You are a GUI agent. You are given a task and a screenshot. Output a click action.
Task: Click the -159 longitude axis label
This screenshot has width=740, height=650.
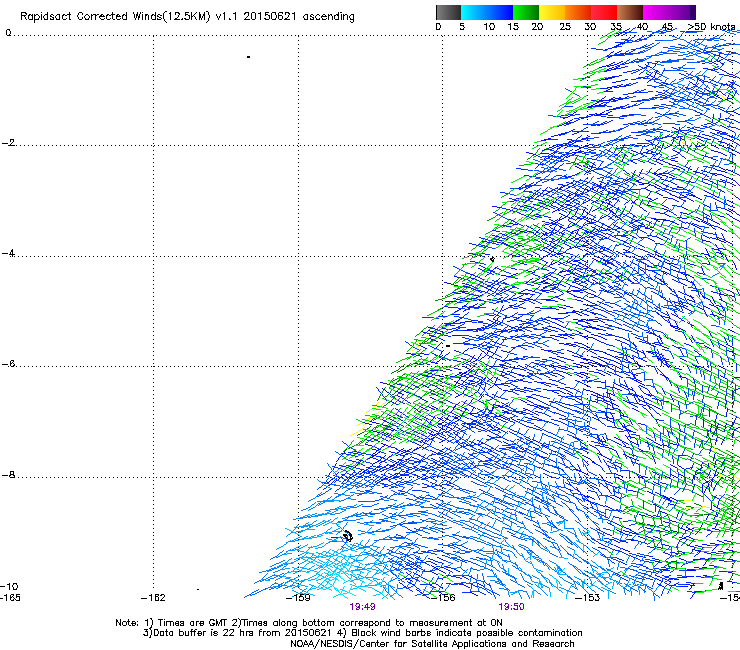click(298, 598)
